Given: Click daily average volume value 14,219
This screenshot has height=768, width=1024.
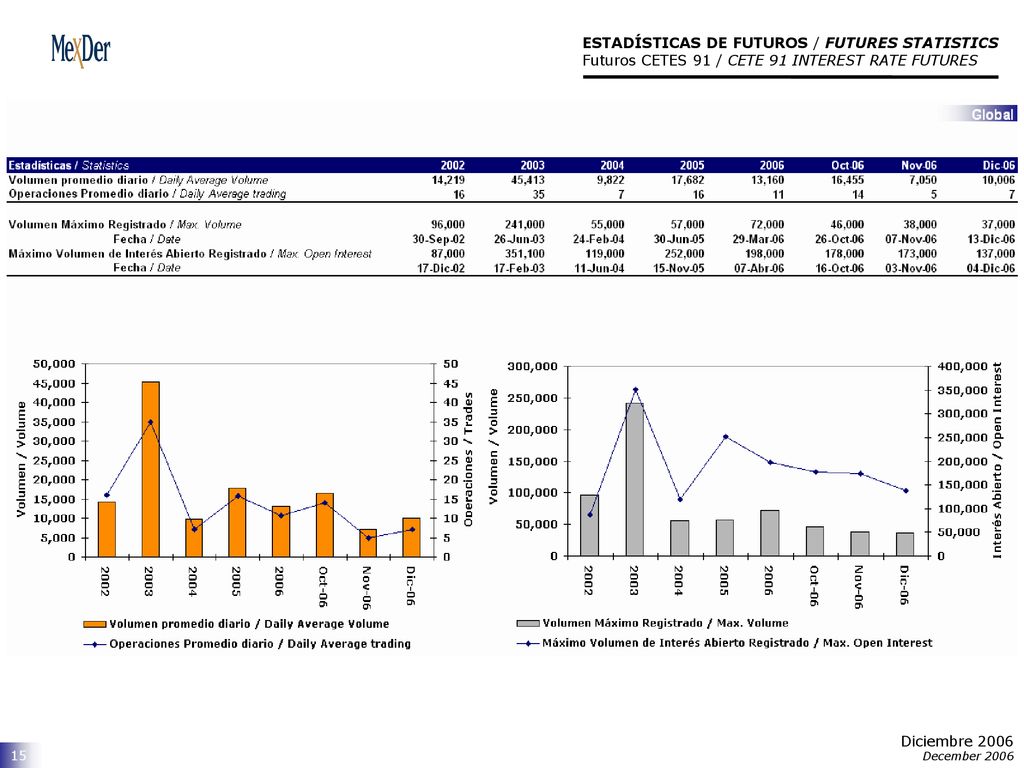Looking at the screenshot, I should click(x=448, y=180).
